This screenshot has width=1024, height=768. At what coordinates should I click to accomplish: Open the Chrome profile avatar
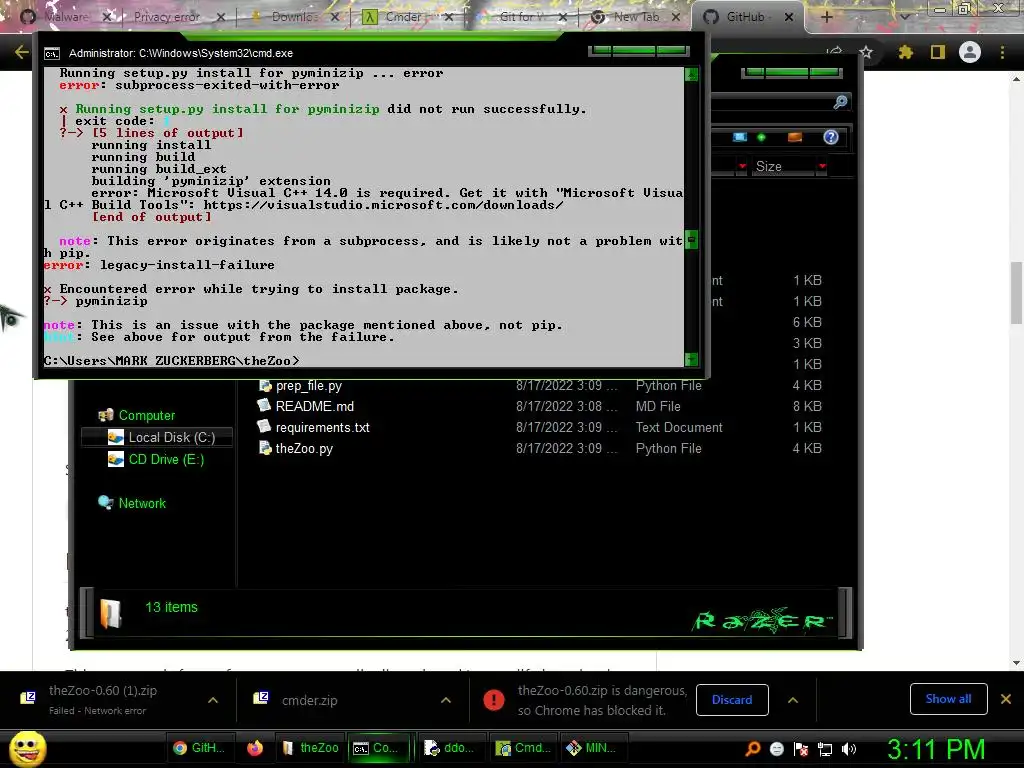[x=970, y=52]
